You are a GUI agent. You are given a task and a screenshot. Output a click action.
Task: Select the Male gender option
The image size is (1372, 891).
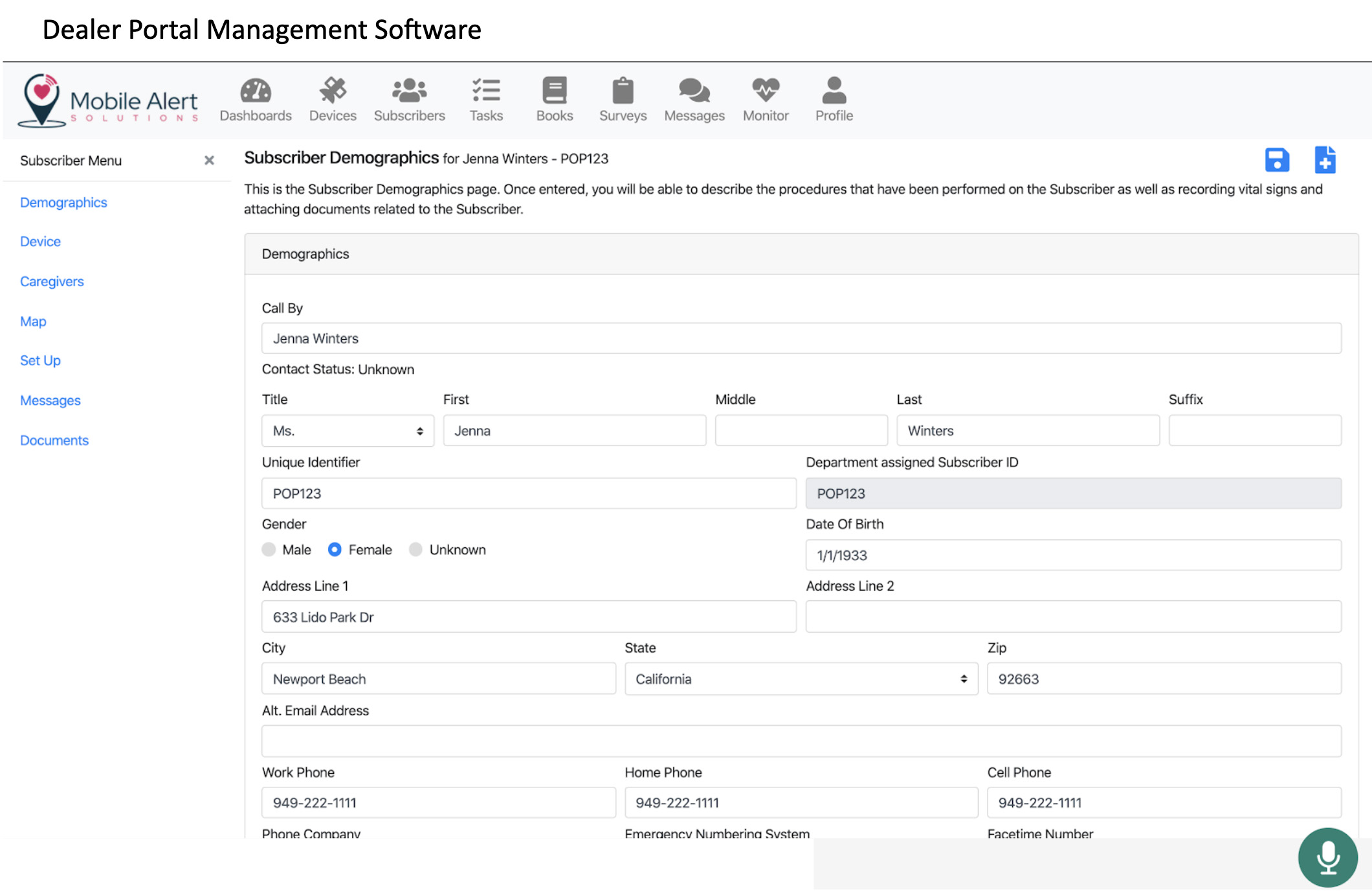[269, 550]
